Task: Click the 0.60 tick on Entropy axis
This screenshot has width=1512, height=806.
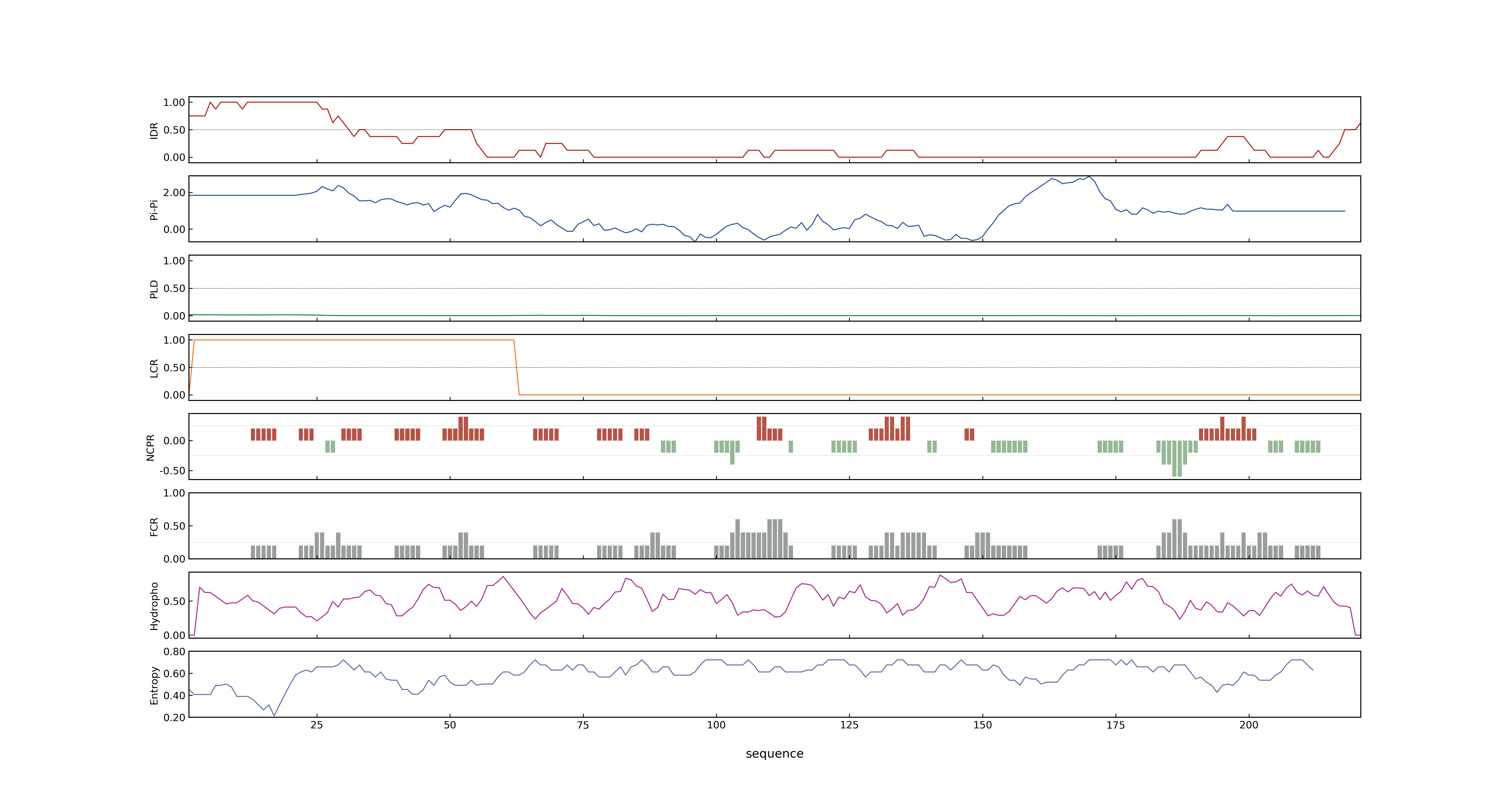Action: [x=174, y=673]
